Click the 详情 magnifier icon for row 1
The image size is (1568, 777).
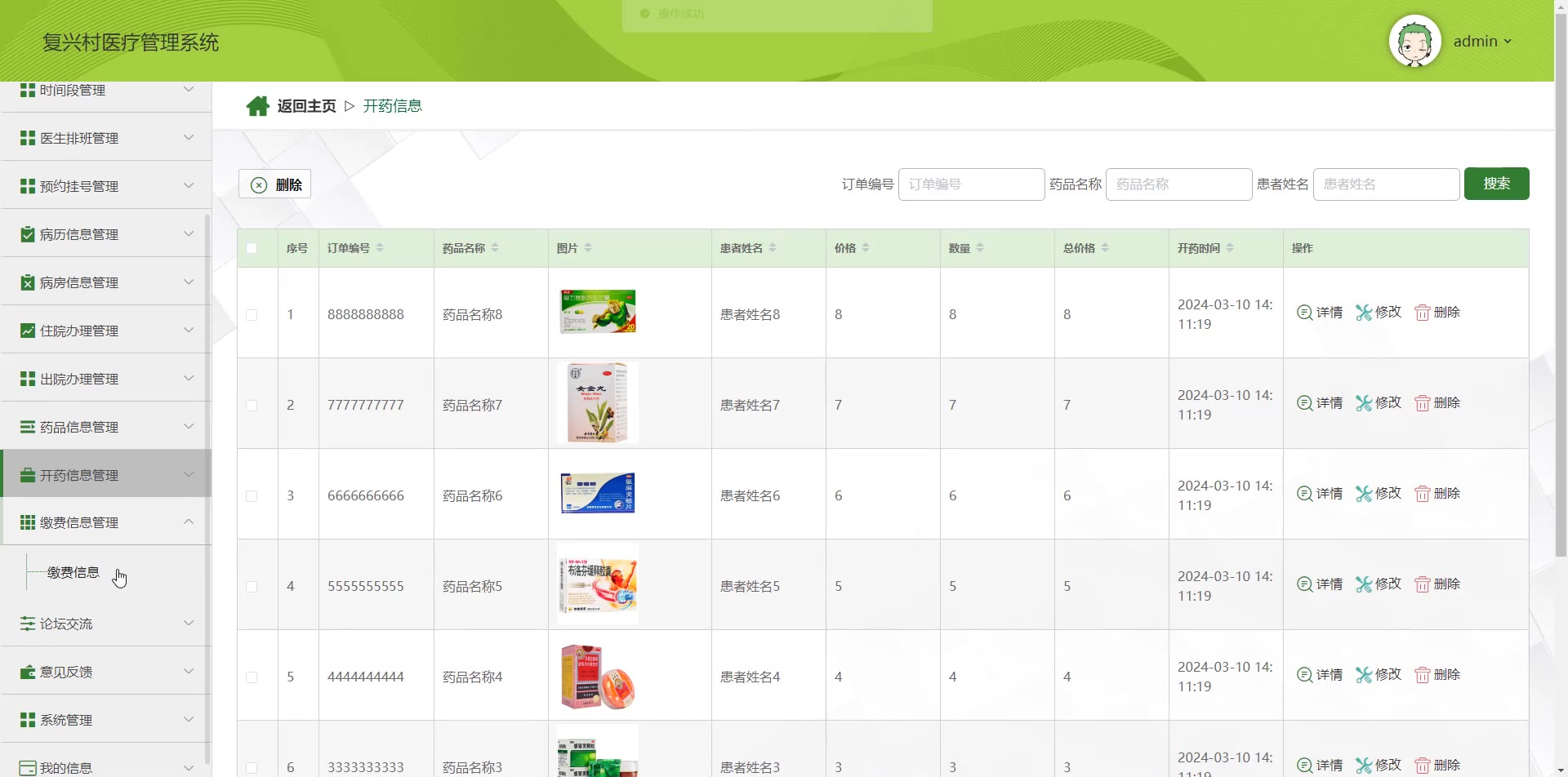[x=1304, y=313]
